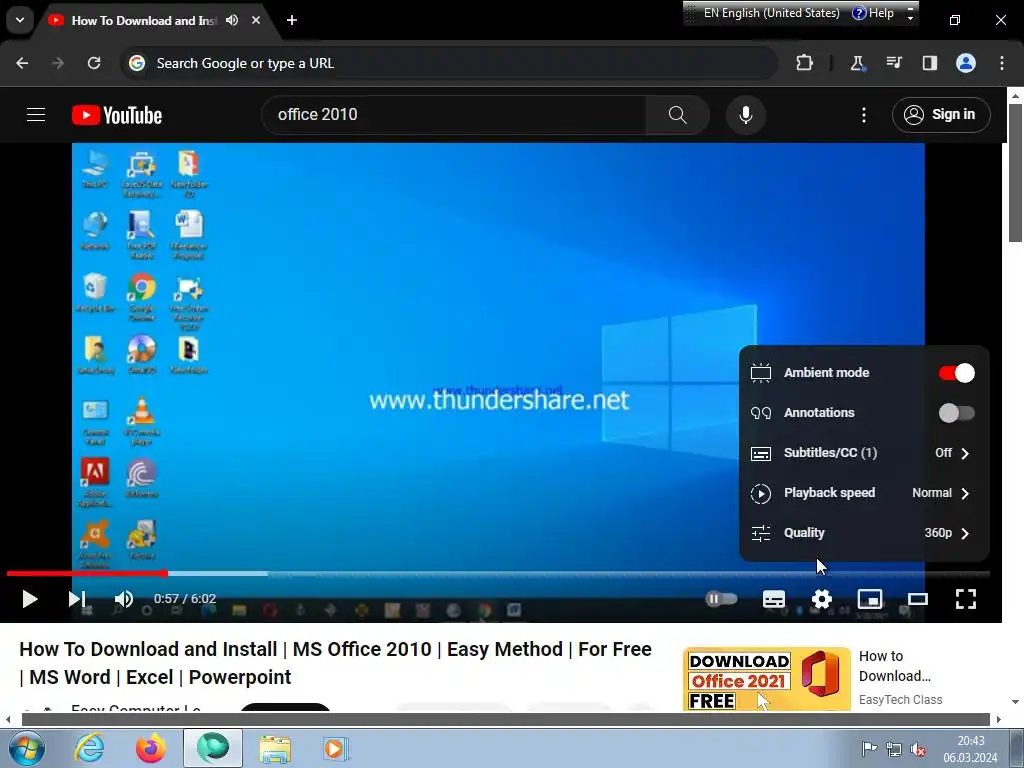The image size is (1024, 768).
Task: Open the Playback speed submenu
Action: pos(864,493)
